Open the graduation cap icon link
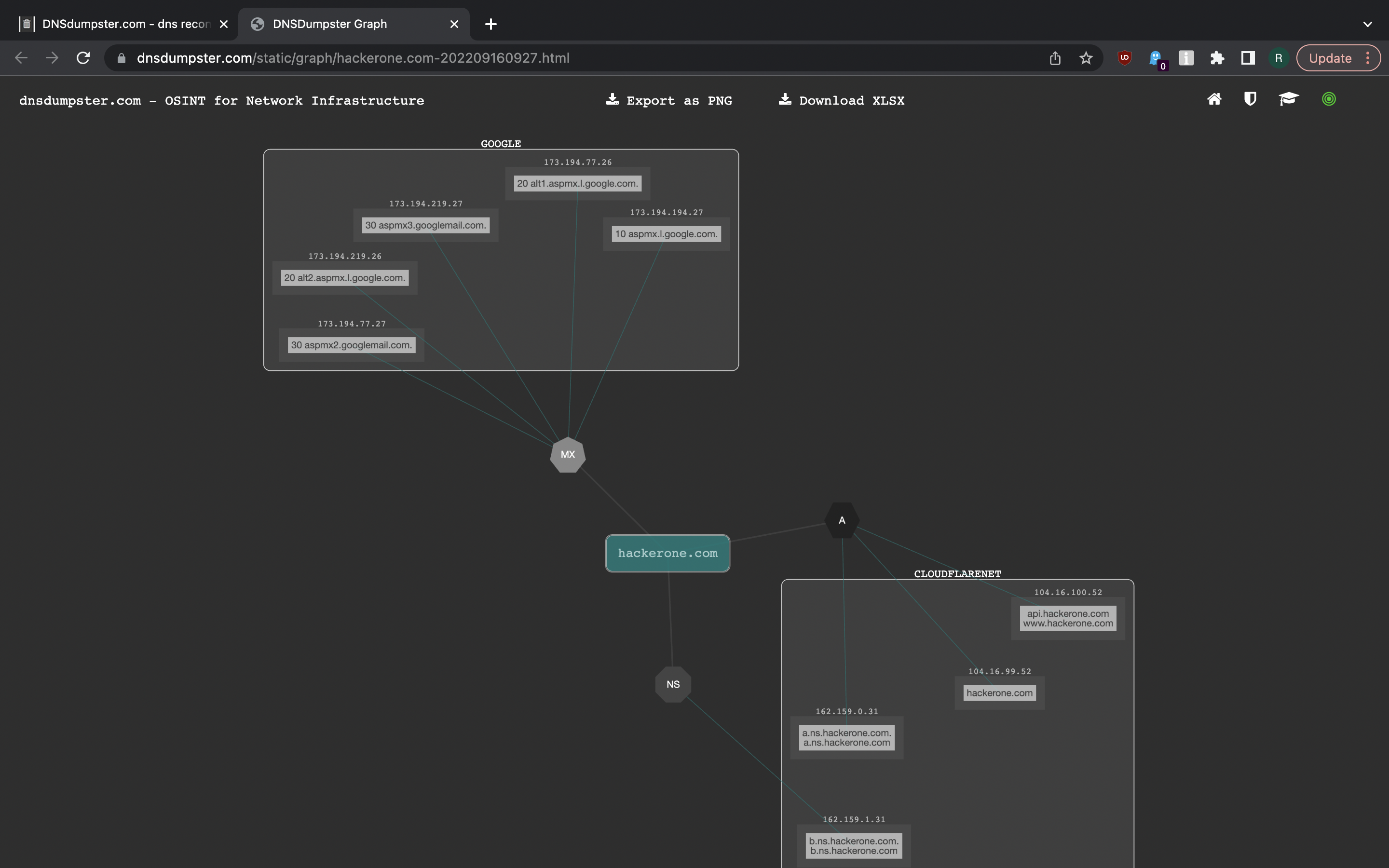1389x868 pixels. click(x=1289, y=99)
